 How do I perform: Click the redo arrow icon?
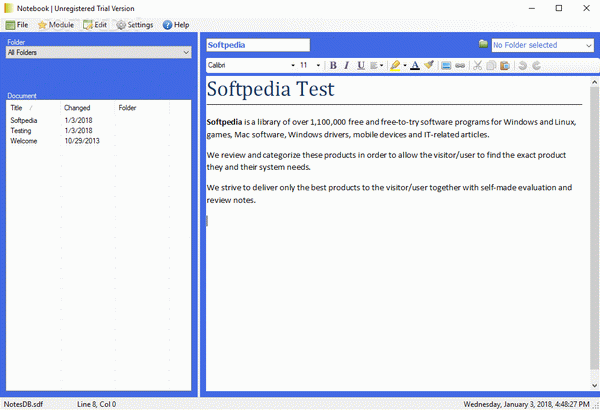536,65
